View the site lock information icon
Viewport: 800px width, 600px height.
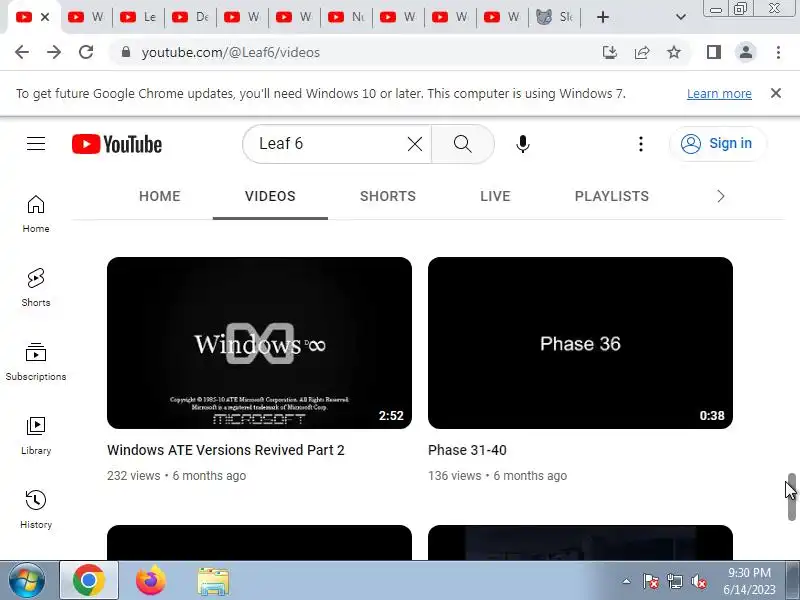126,52
